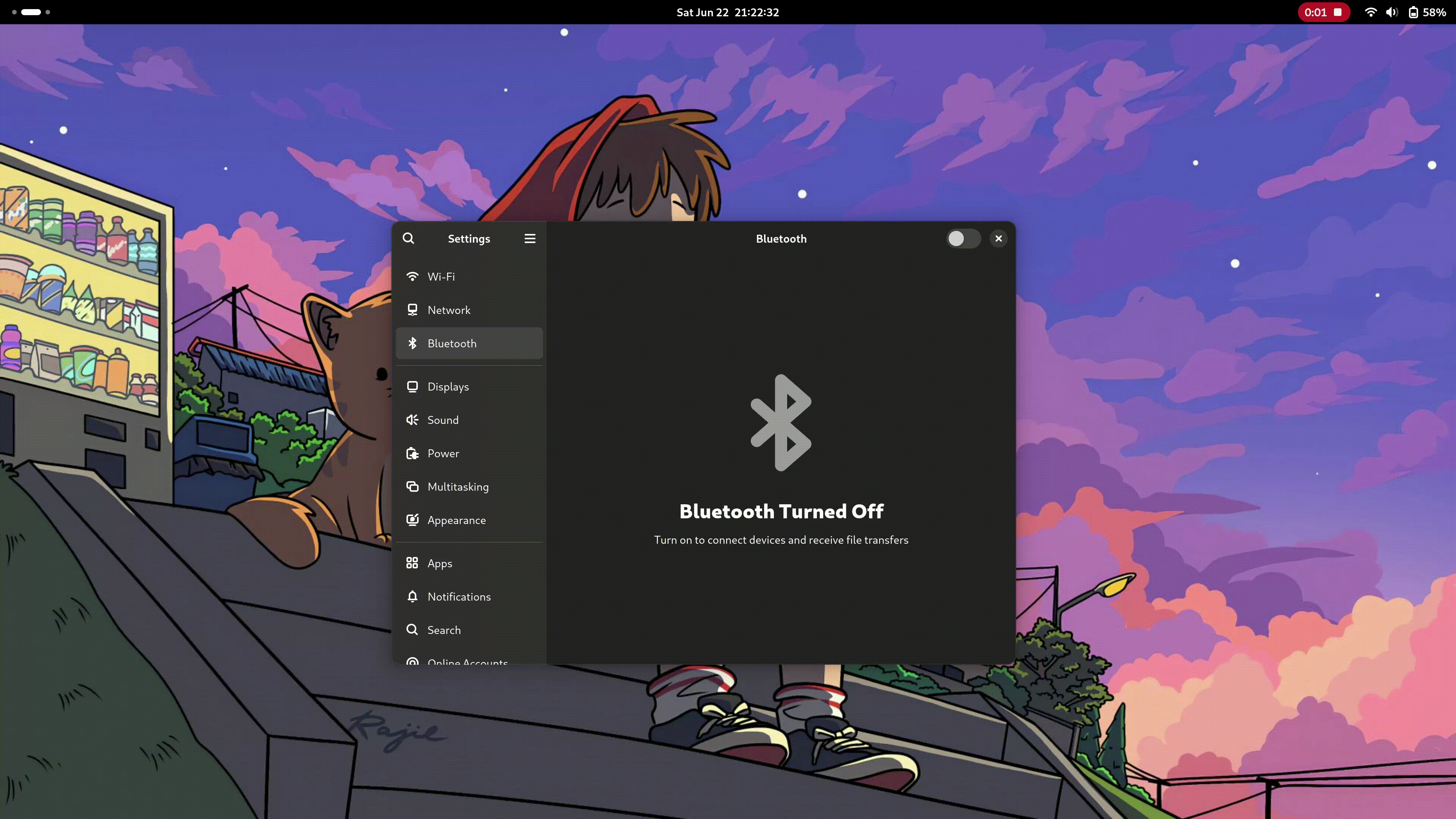Select Bluetooth in the sidebar
1456x819 pixels.
(x=469, y=343)
